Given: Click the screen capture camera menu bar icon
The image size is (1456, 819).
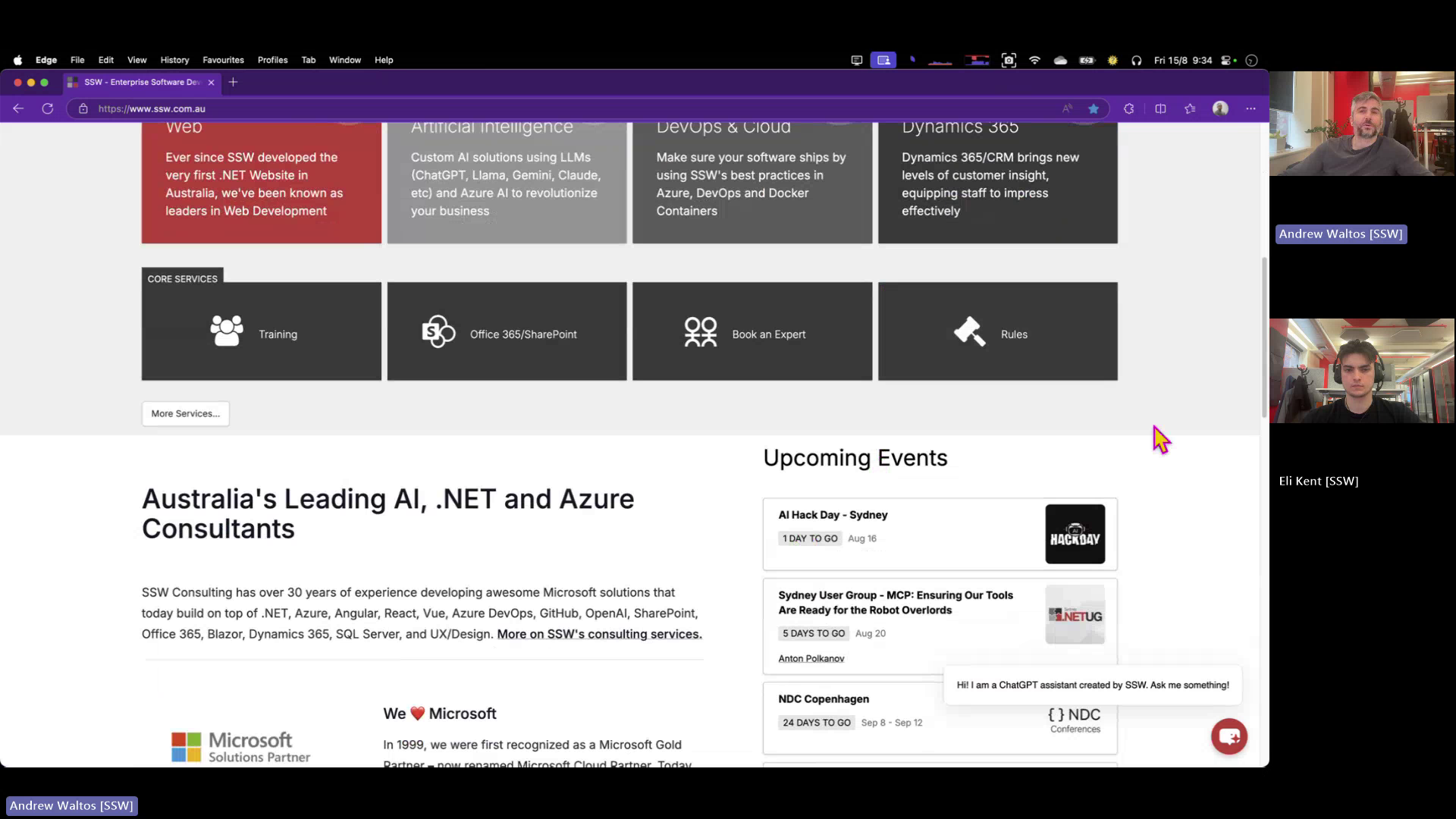Looking at the screenshot, I should pyautogui.click(x=1009, y=60).
